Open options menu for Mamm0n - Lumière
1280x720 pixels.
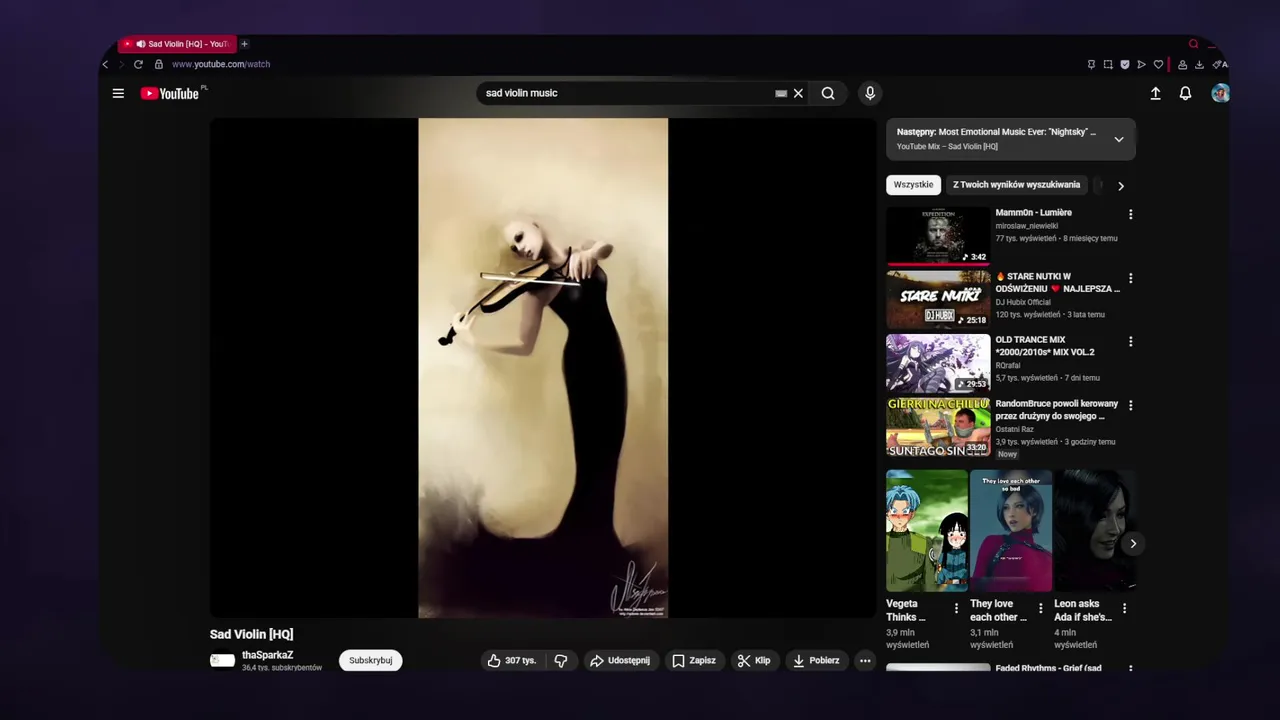[1131, 215]
